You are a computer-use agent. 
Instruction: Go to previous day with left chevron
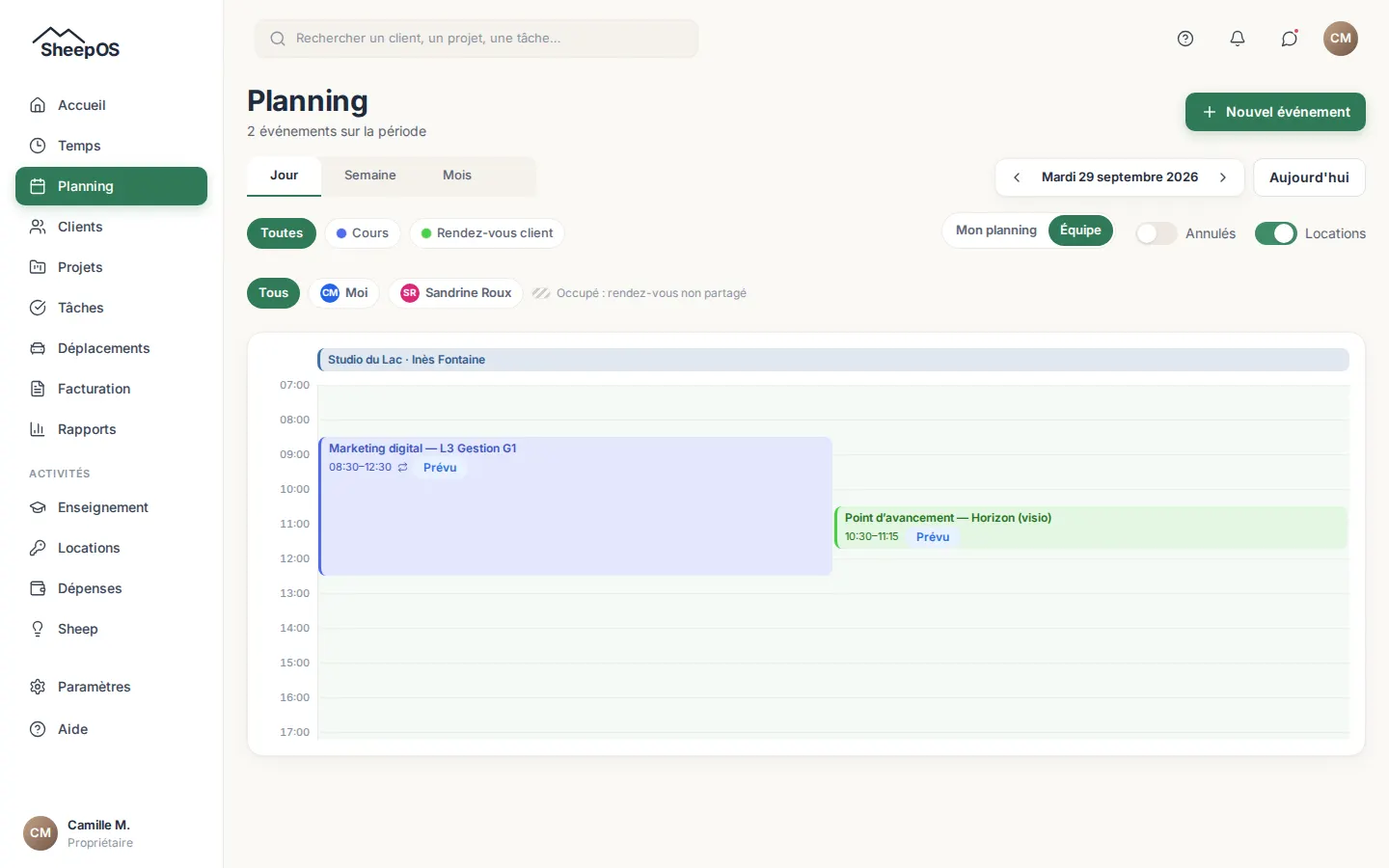1017,177
